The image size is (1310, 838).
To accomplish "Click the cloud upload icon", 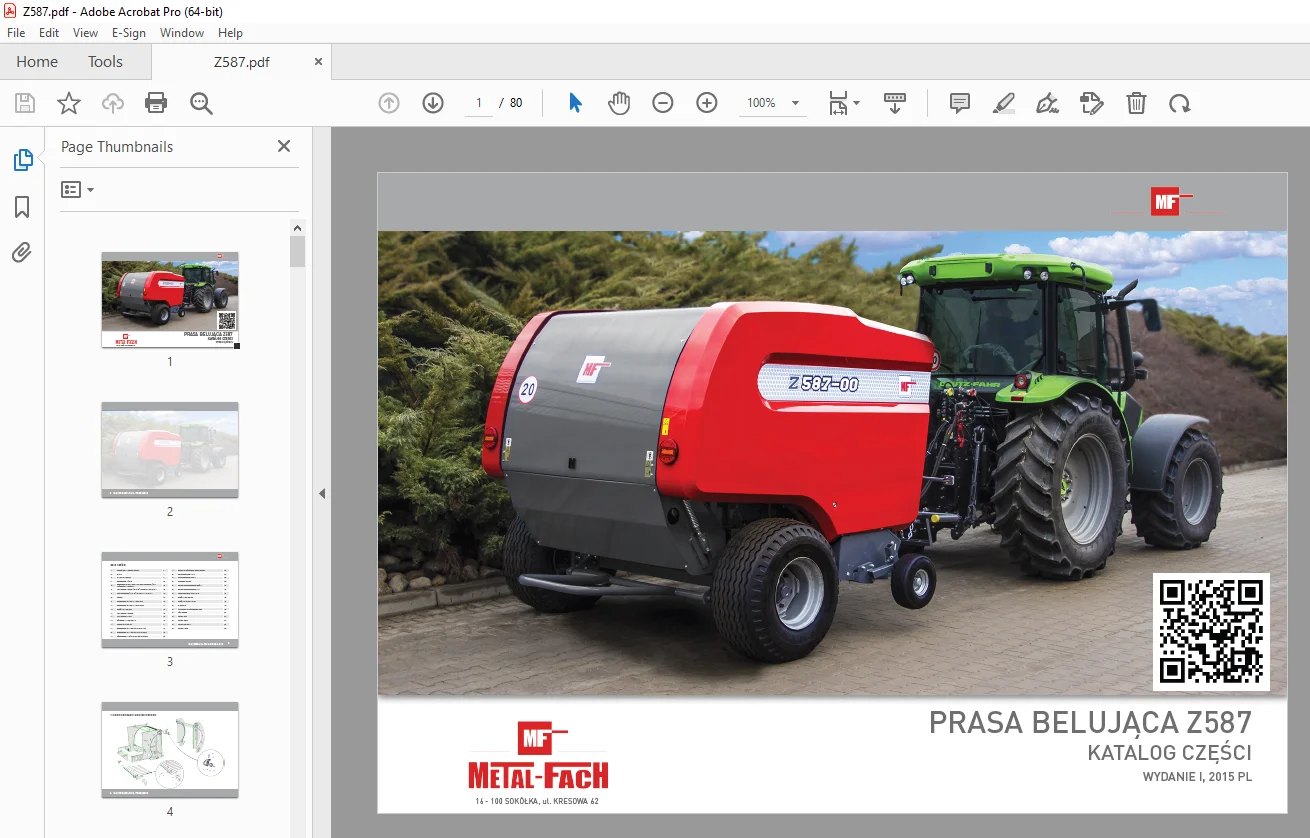I will 113,103.
